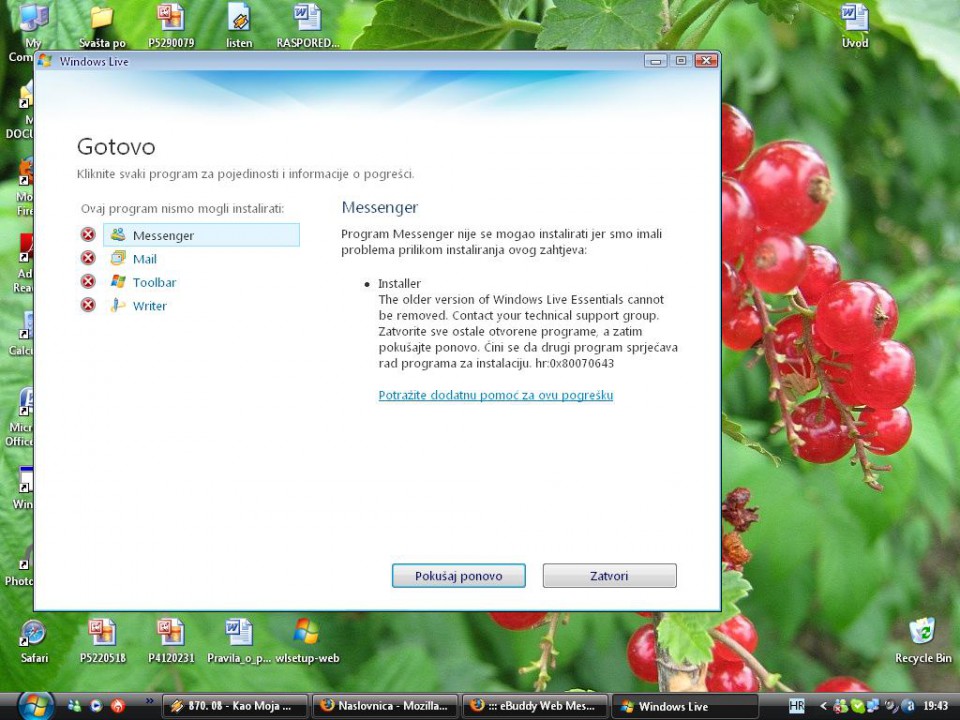The height and width of the screenshot is (720, 960).
Task: Select the P5220518 file on the desktop
Action: (x=102, y=642)
